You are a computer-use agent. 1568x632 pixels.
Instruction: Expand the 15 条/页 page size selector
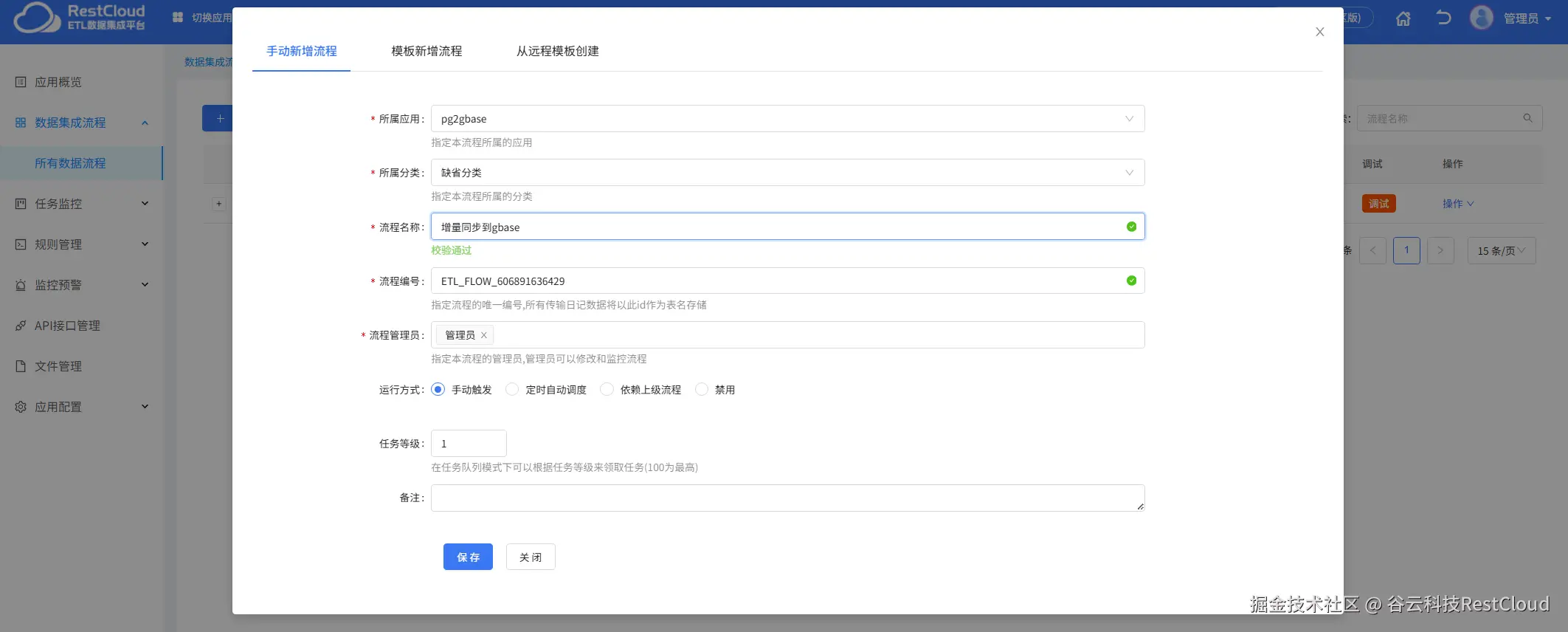pos(1501,251)
